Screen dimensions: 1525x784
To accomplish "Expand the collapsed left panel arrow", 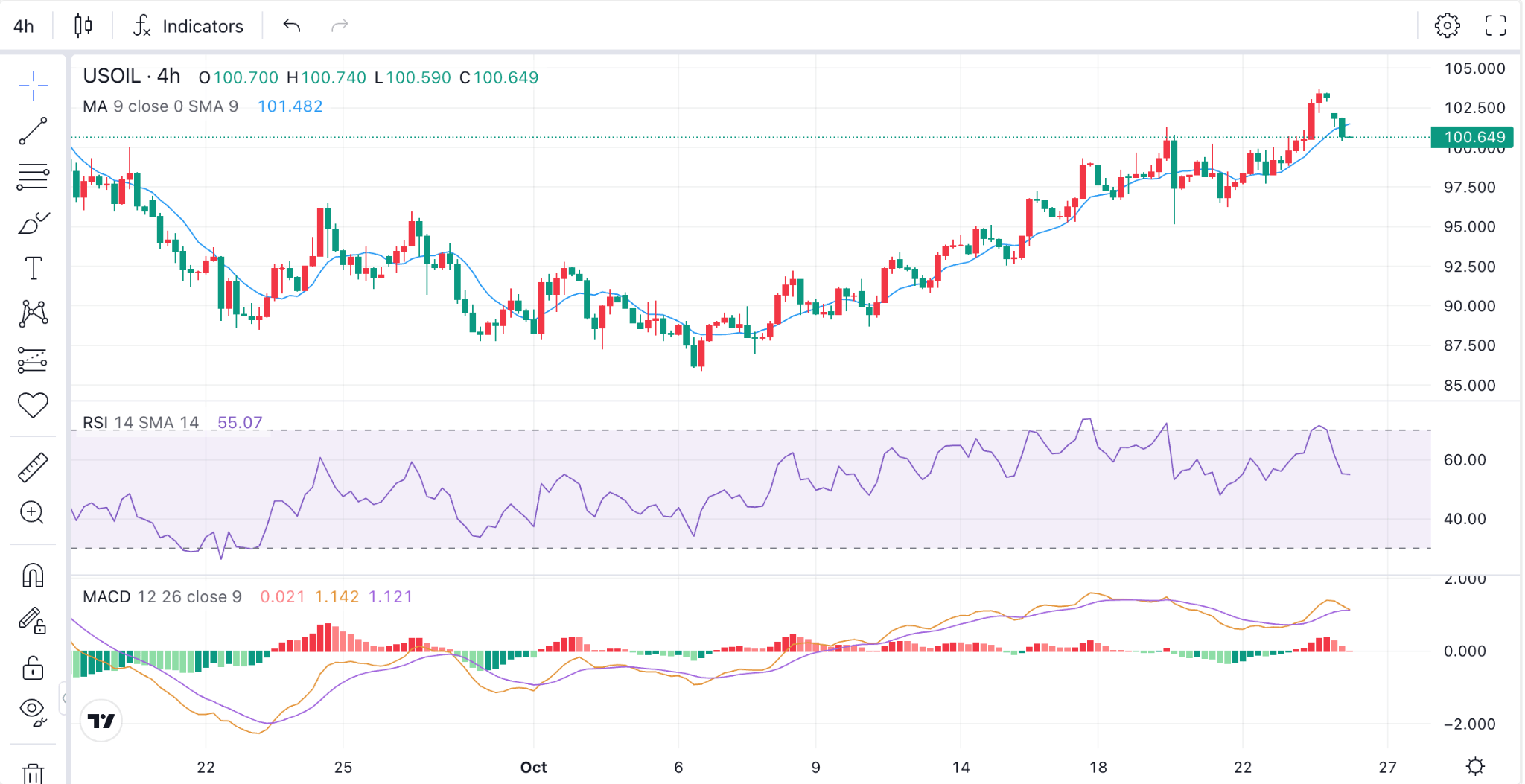I will (x=65, y=698).
